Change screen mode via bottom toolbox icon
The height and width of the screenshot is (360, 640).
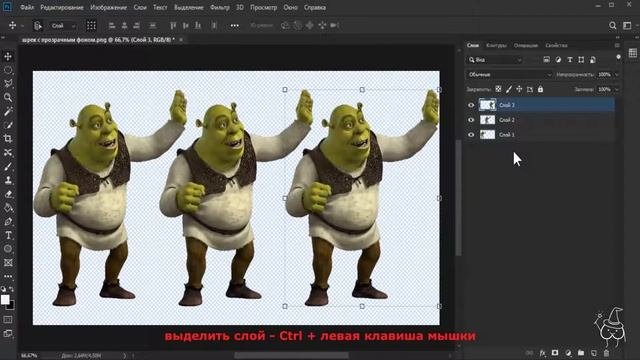[8, 333]
